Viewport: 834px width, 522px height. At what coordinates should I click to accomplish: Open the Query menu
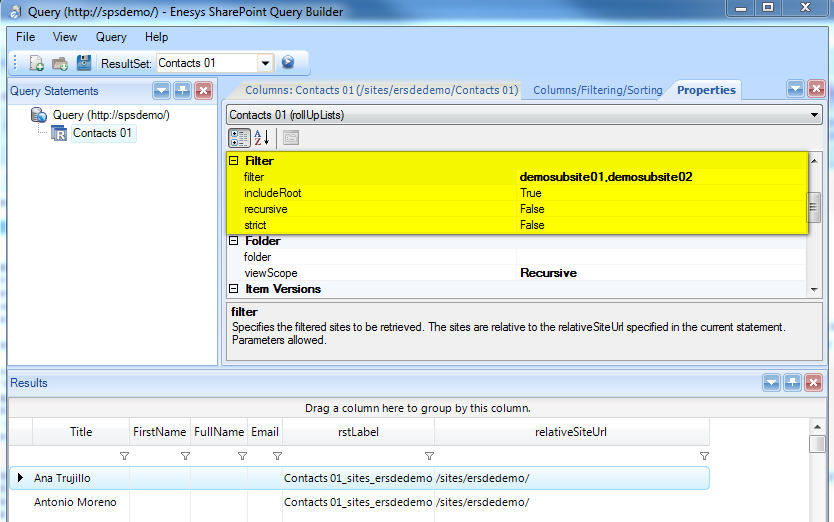click(111, 37)
